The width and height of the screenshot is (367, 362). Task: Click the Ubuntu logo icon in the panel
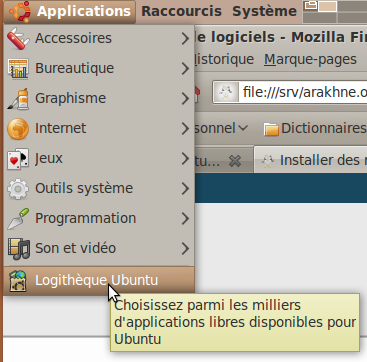click(x=20, y=11)
